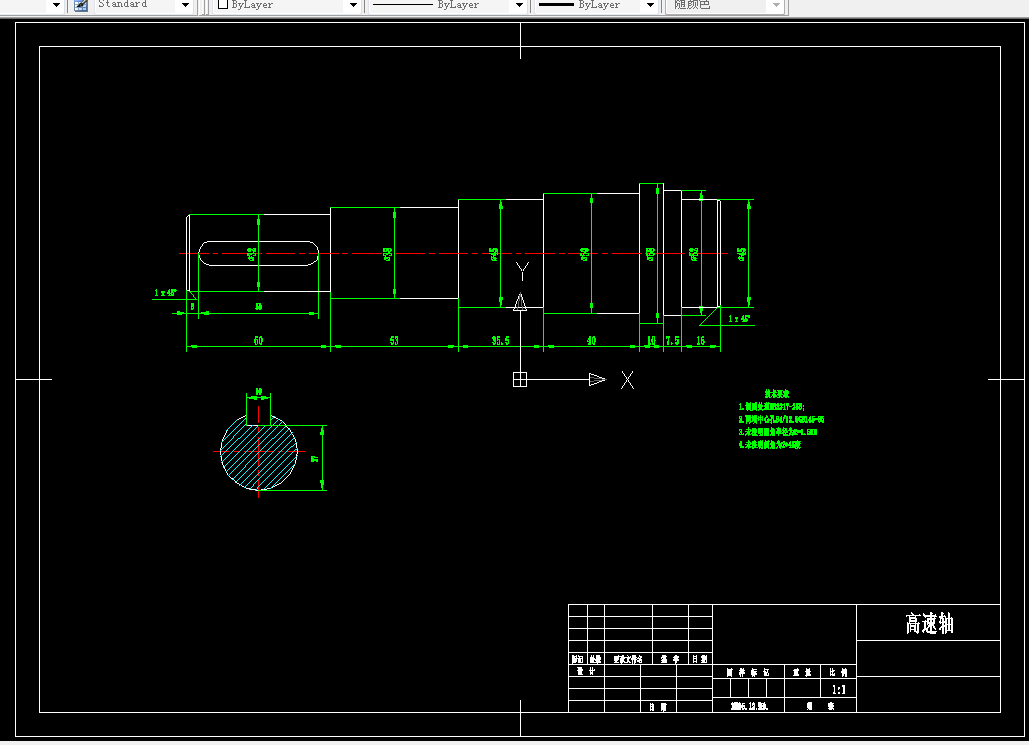Select the UCS X-axis arrowhead
Image resolution: width=1029 pixels, height=745 pixels.
(x=597, y=379)
